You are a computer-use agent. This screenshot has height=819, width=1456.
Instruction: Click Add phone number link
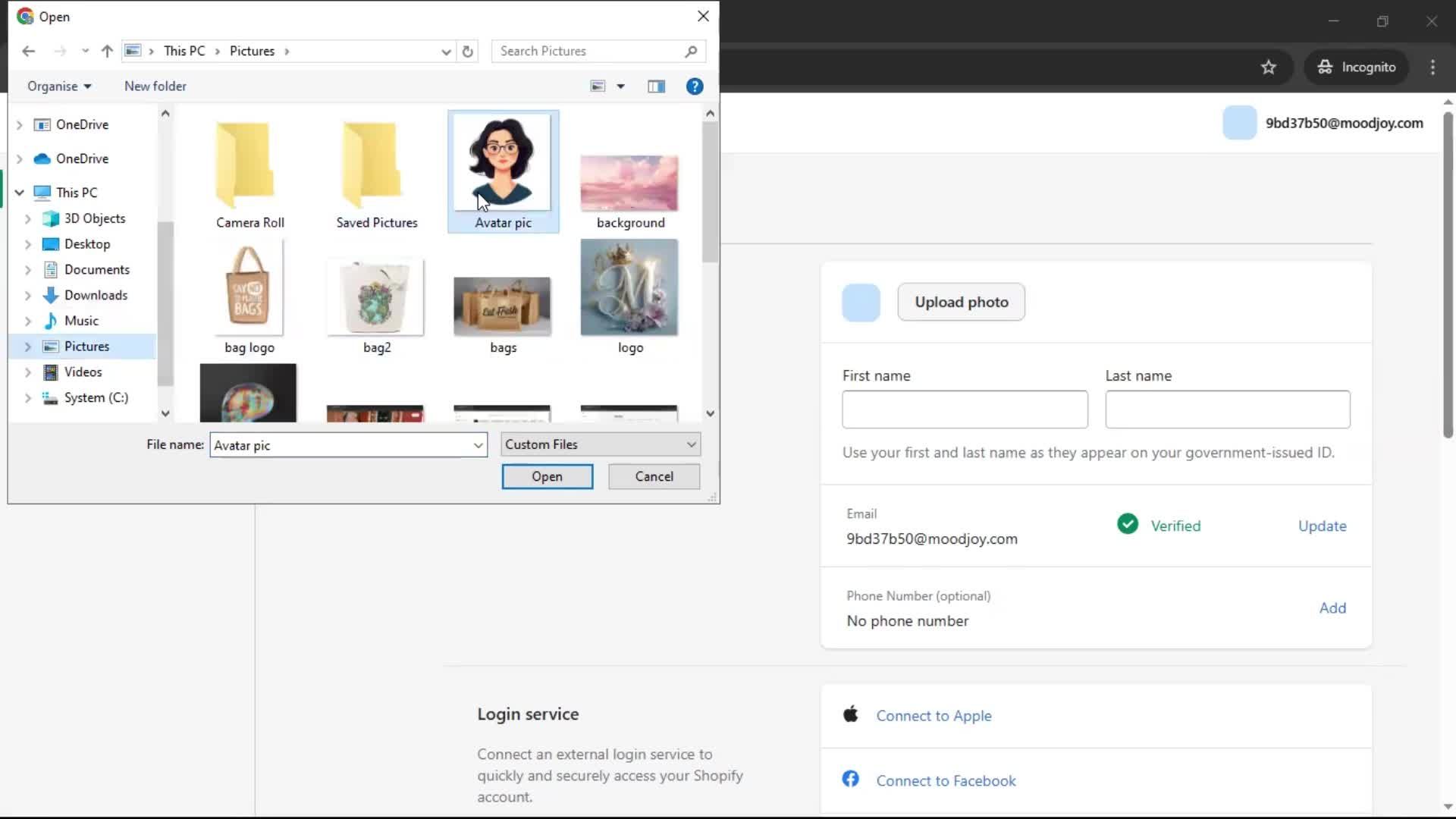(1332, 607)
